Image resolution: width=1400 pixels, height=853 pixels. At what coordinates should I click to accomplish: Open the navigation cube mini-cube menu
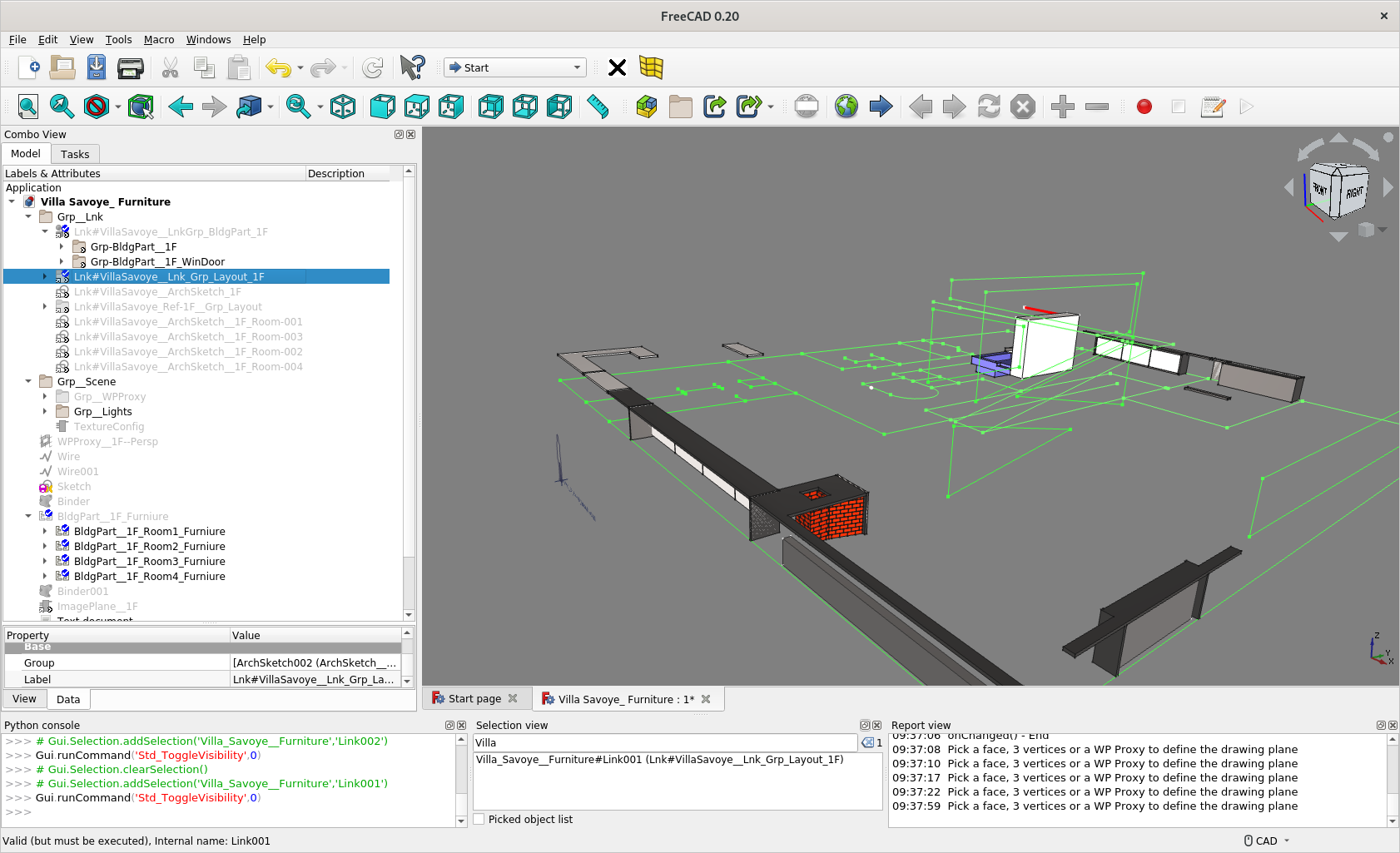(1371, 230)
